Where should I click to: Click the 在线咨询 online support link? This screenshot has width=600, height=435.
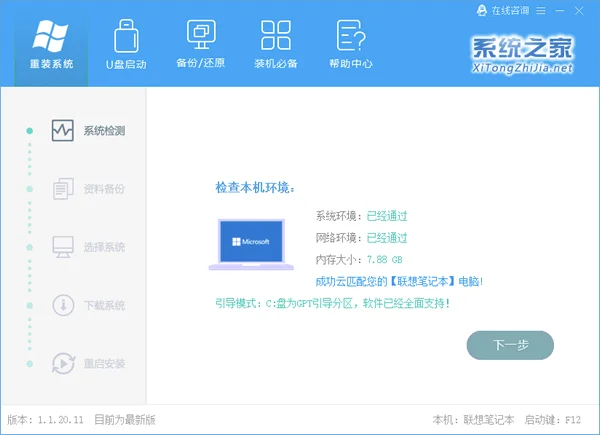click(x=502, y=10)
